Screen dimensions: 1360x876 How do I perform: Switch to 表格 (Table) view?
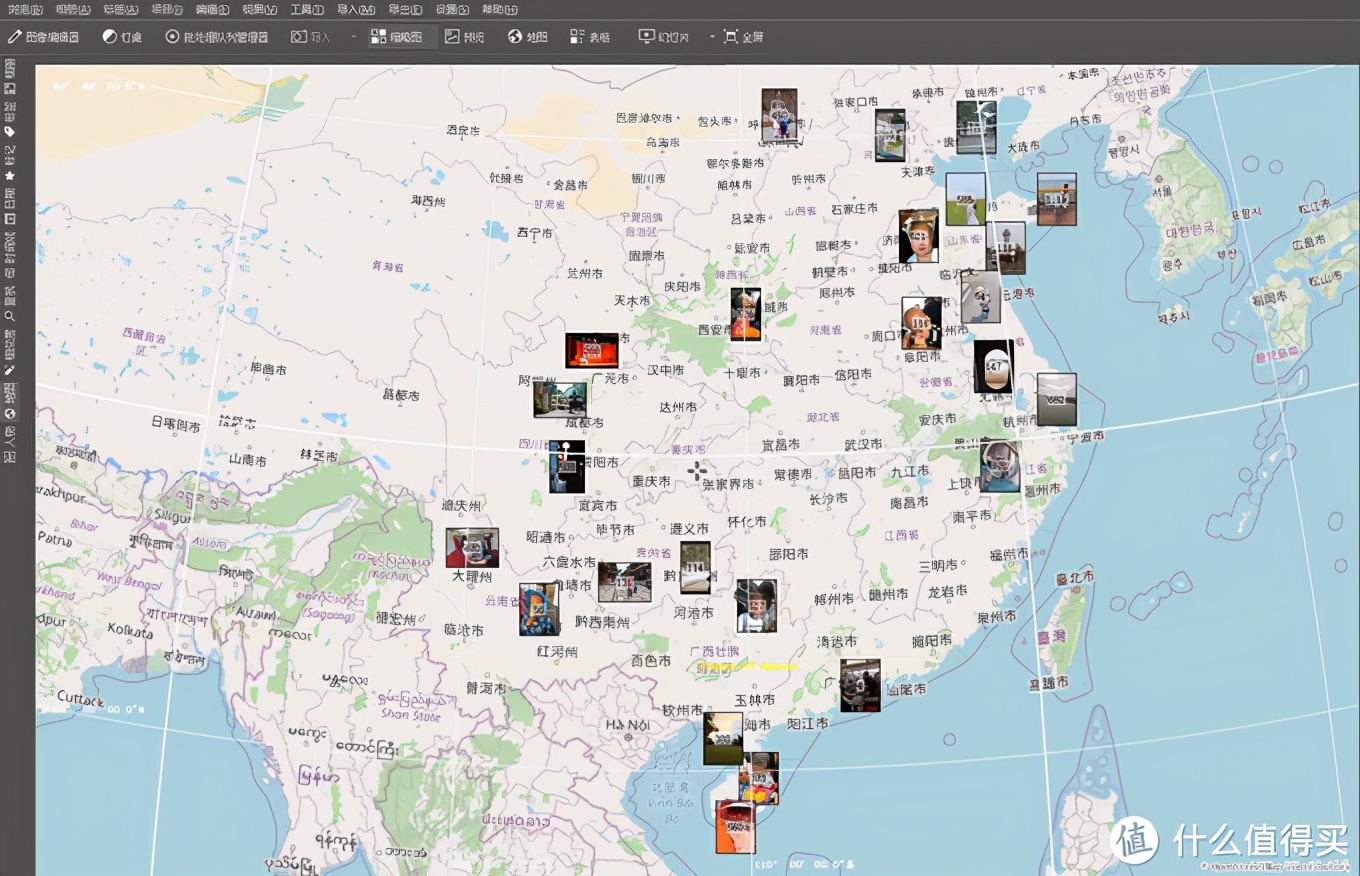pos(590,37)
